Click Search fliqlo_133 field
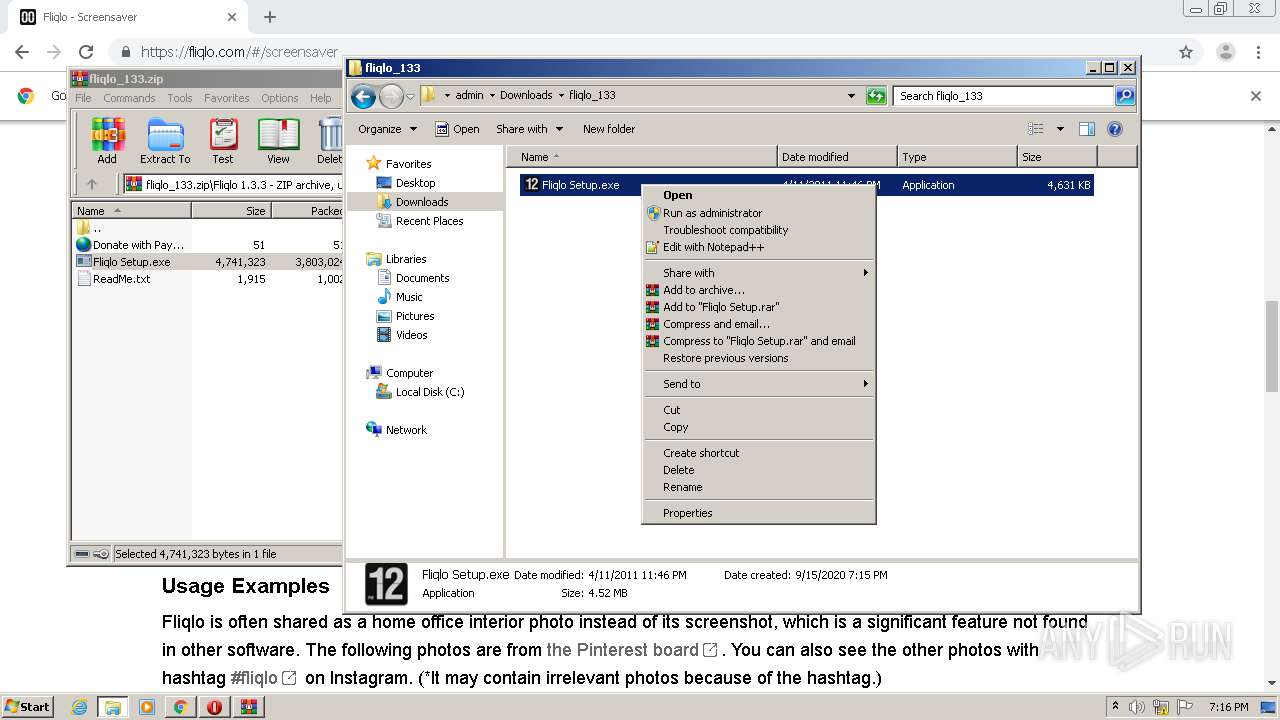Image resolution: width=1280 pixels, height=720 pixels. point(1003,96)
